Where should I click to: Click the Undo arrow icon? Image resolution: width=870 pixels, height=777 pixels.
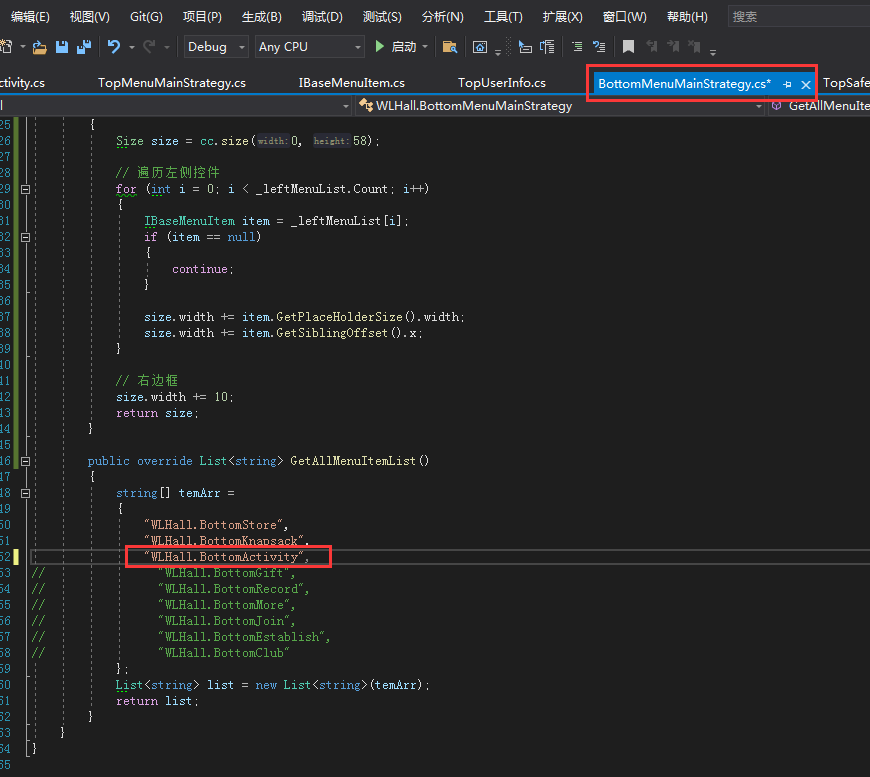click(x=113, y=47)
